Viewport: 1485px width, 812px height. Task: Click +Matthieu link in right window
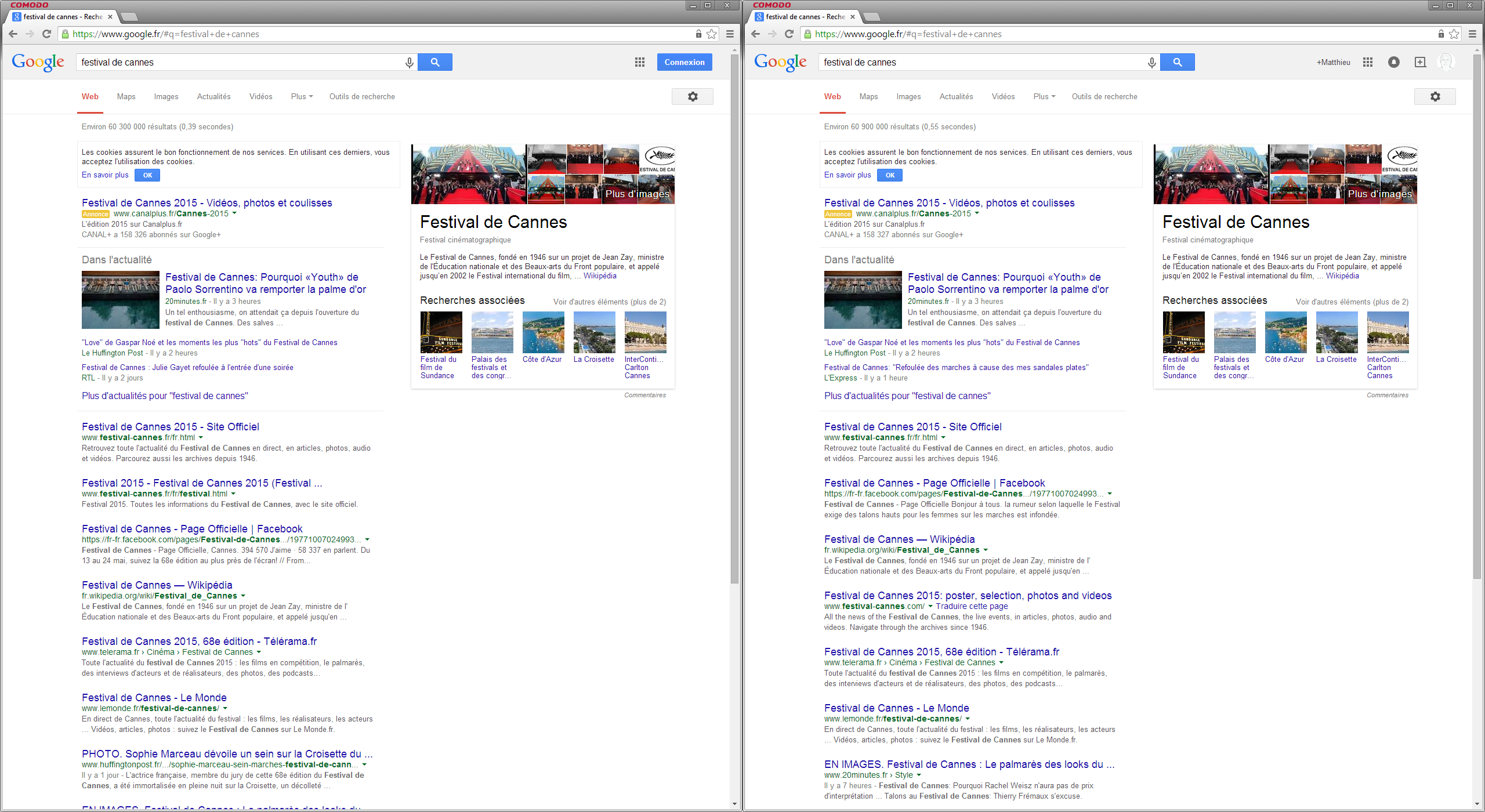point(1333,62)
